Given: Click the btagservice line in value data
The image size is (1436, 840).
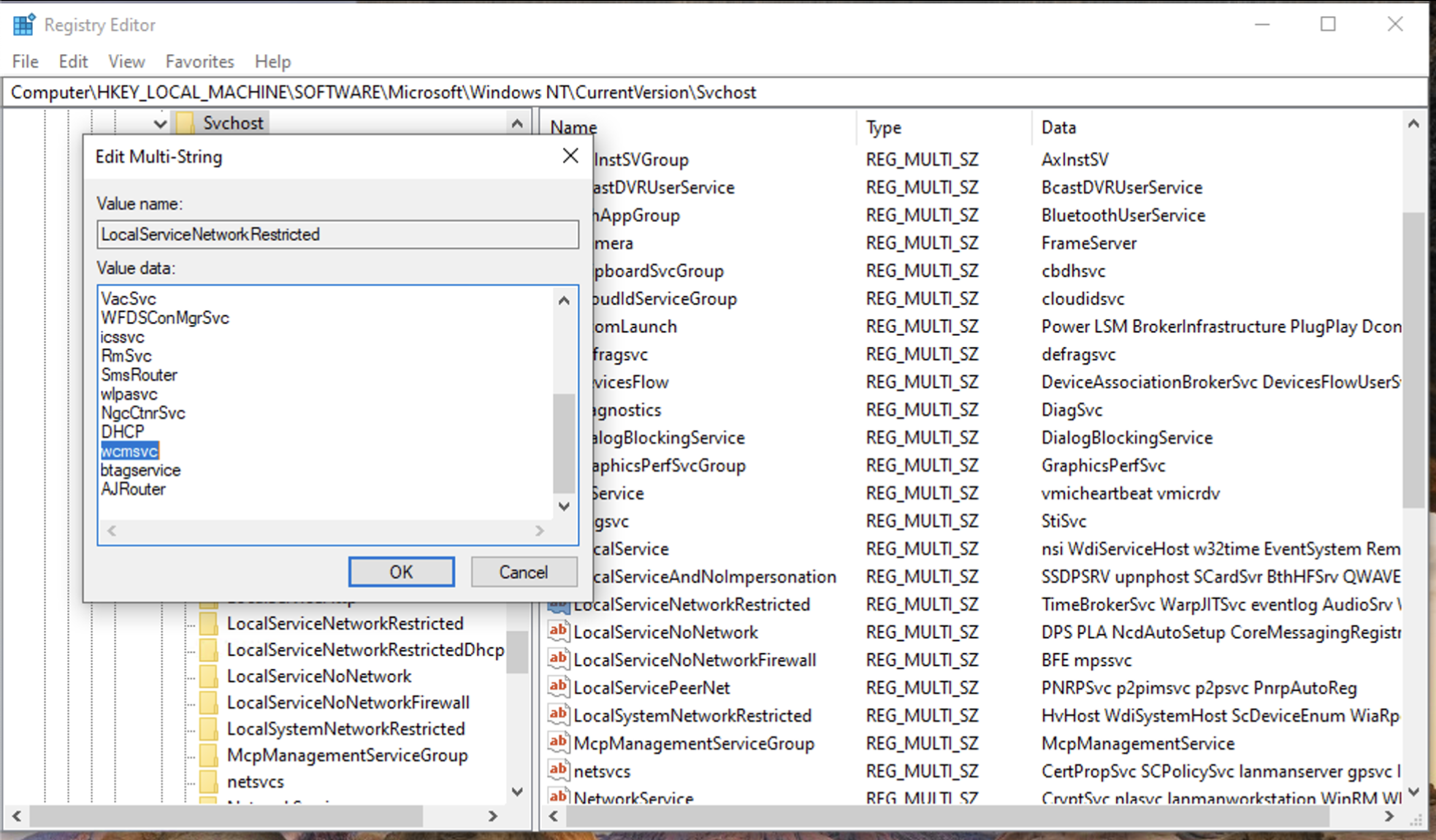Looking at the screenshot, I should click(140, 470).
